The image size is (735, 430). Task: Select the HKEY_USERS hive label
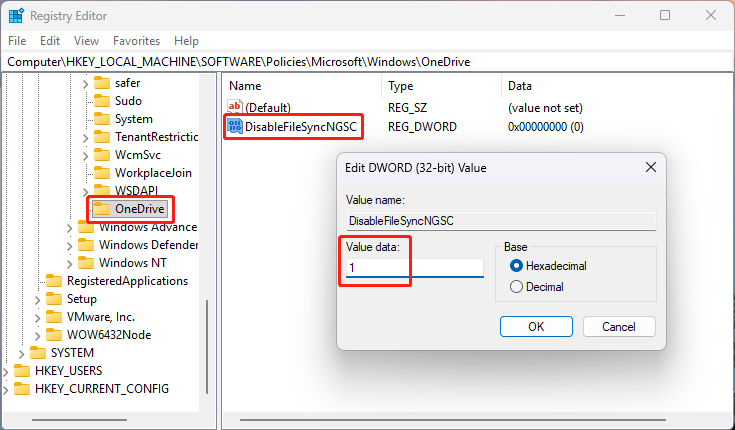pyautogui.click(x=68, y=371)
